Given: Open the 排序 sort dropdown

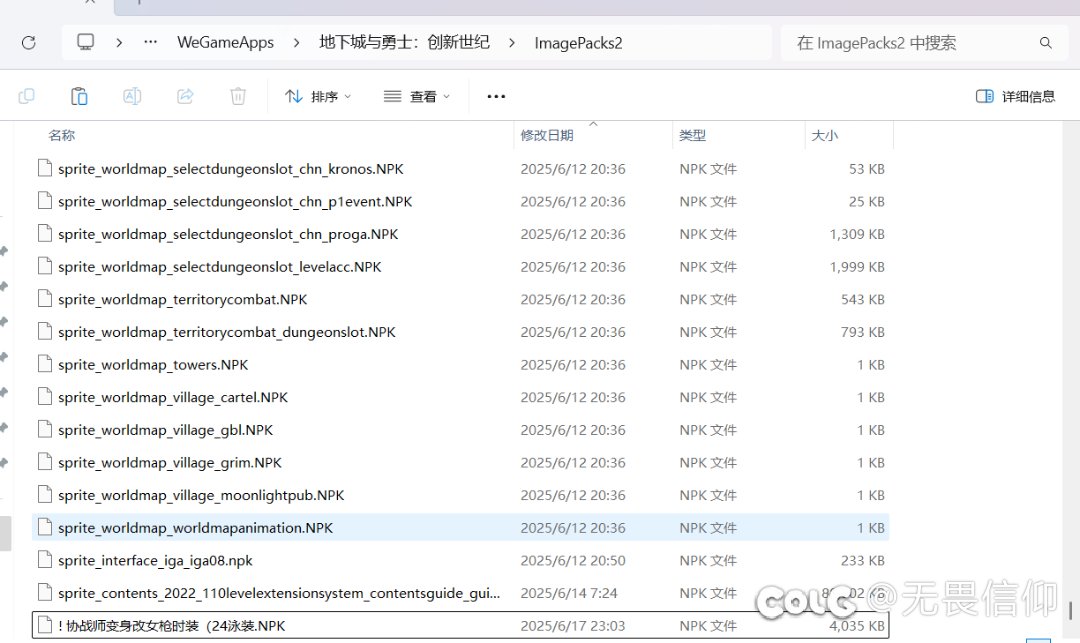Looking at the screenshot, I should (318, 96).
